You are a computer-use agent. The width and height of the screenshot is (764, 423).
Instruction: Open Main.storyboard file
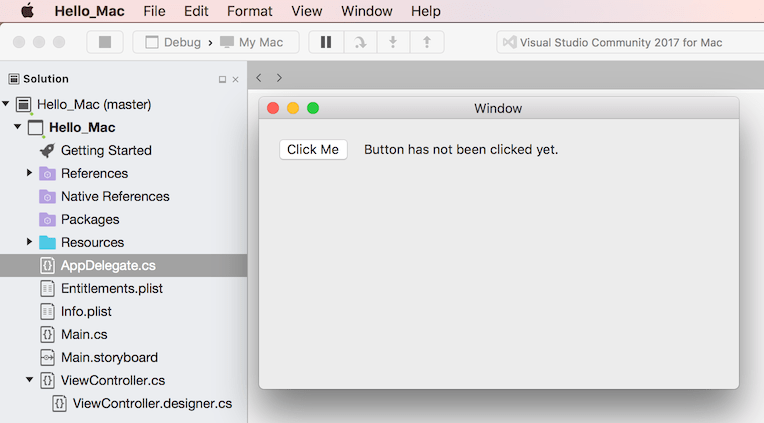(109, 357)
